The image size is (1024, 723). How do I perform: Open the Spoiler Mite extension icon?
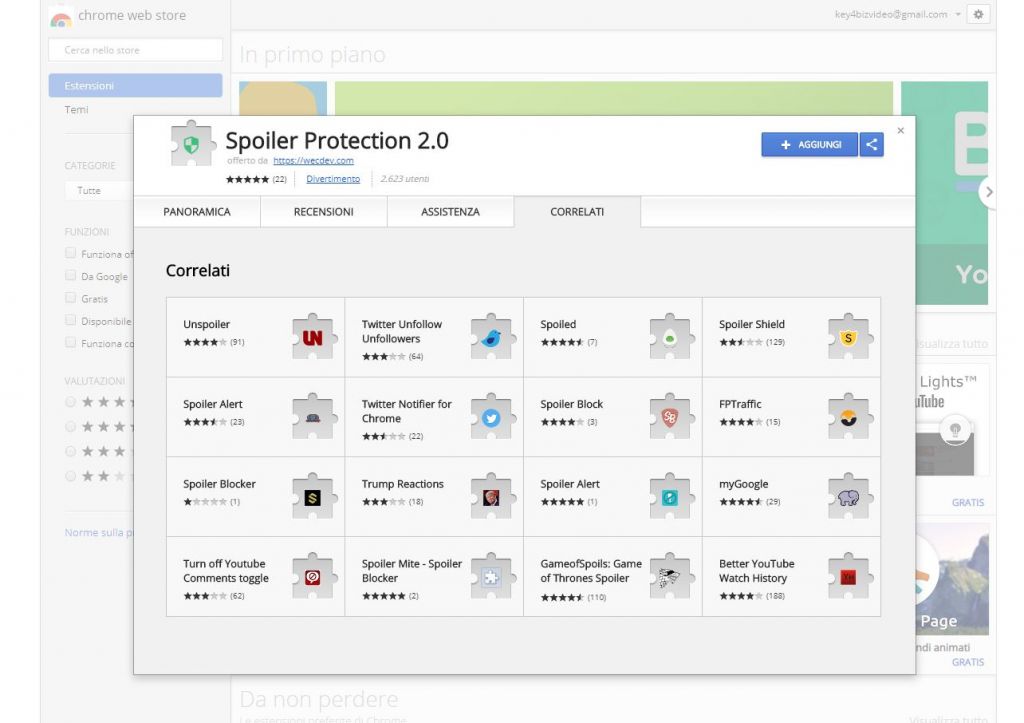(492, 577)
